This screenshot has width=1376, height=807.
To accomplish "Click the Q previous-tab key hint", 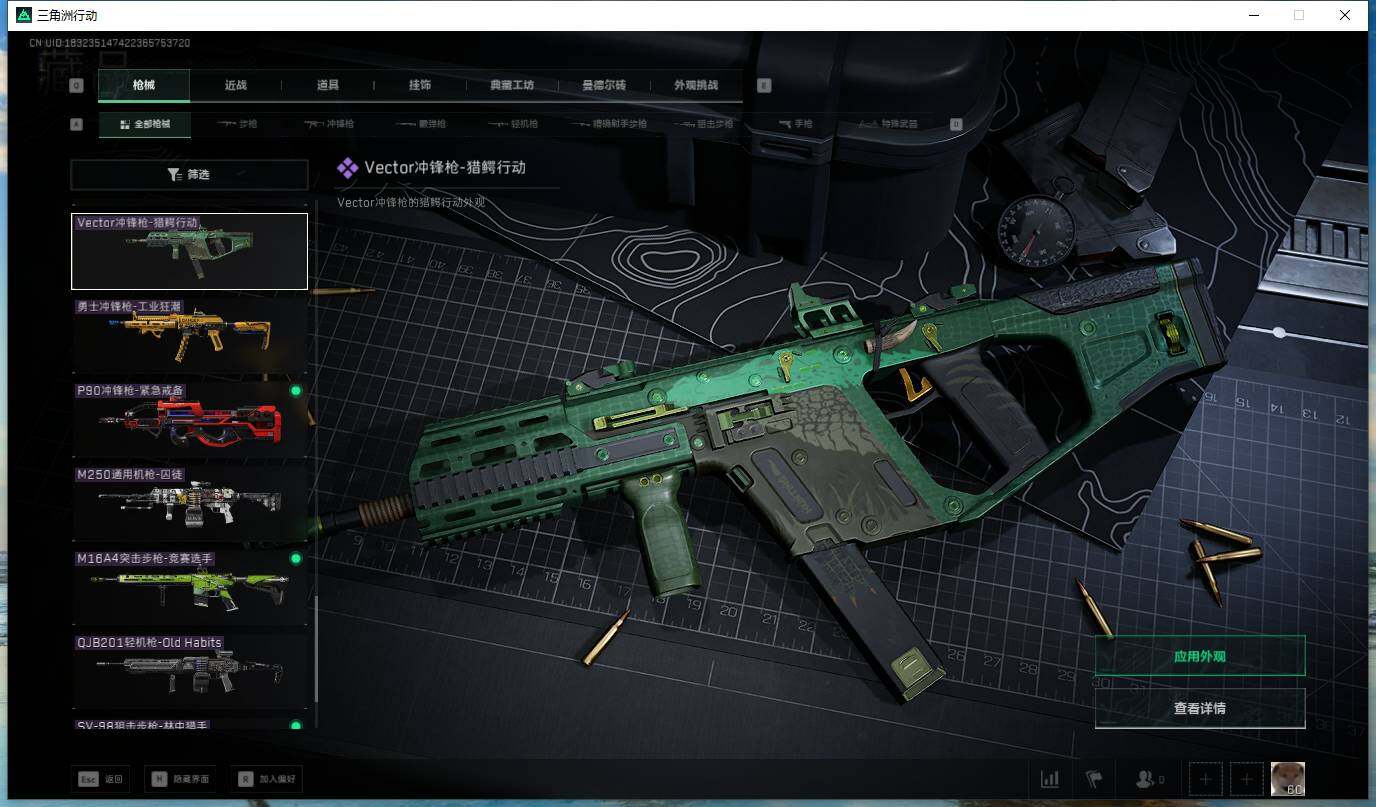I will (76, 86).
